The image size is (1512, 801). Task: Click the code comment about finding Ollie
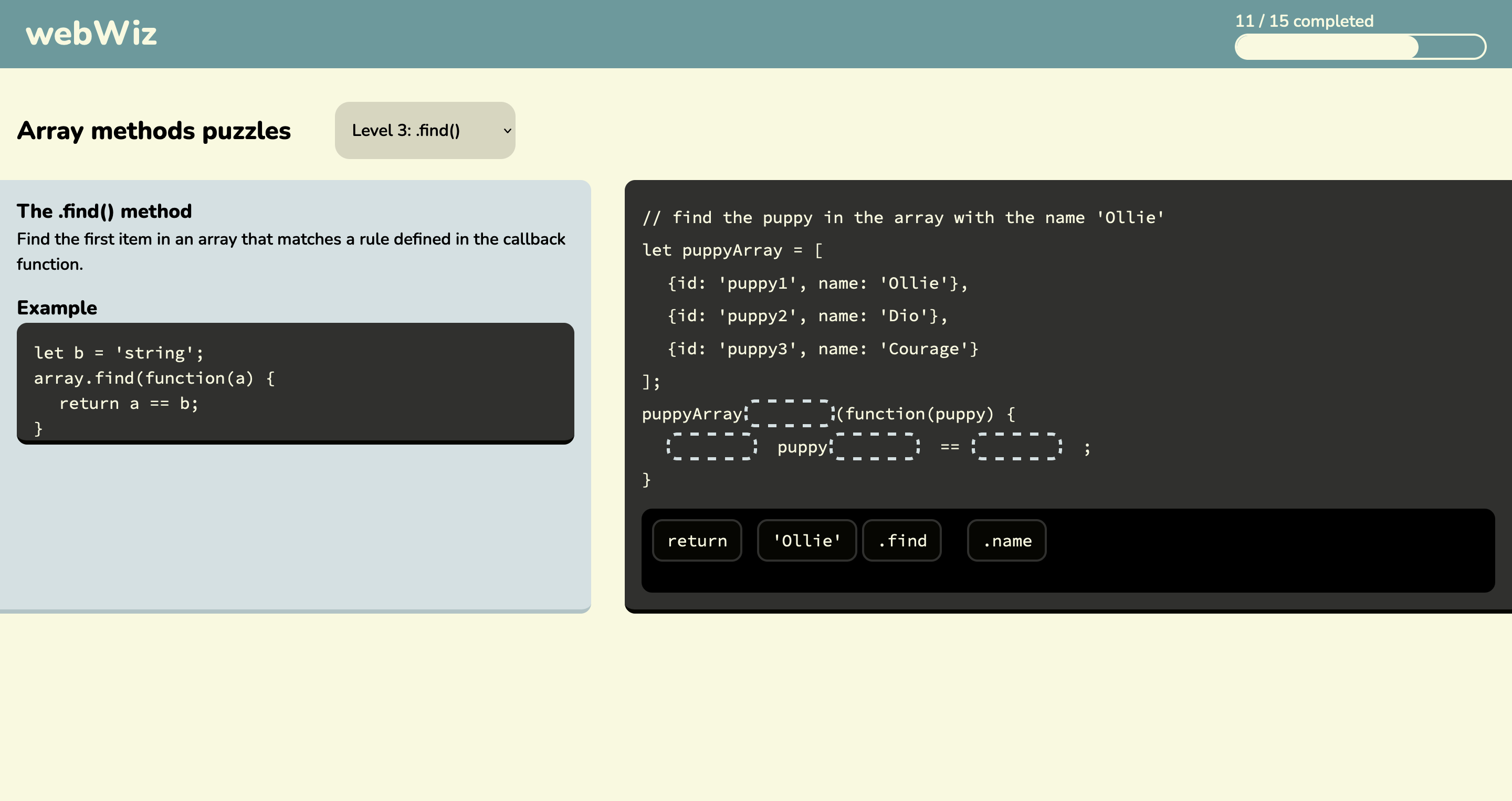pyautogui.click(x=903, y=218)
